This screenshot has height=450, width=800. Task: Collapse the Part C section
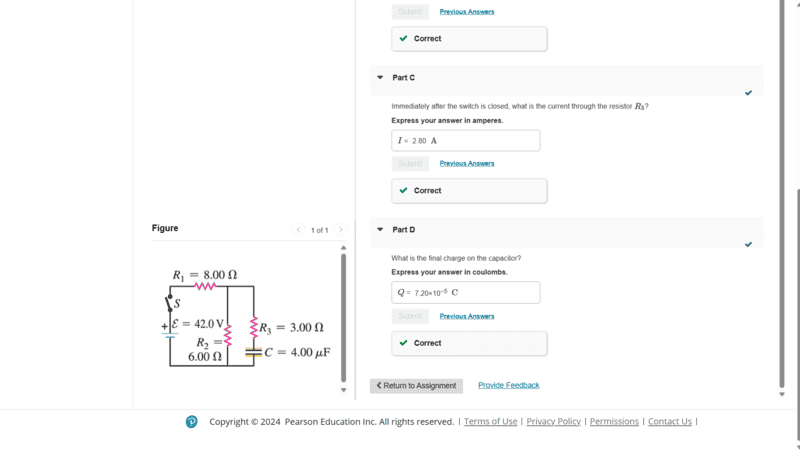pos(380,77)
